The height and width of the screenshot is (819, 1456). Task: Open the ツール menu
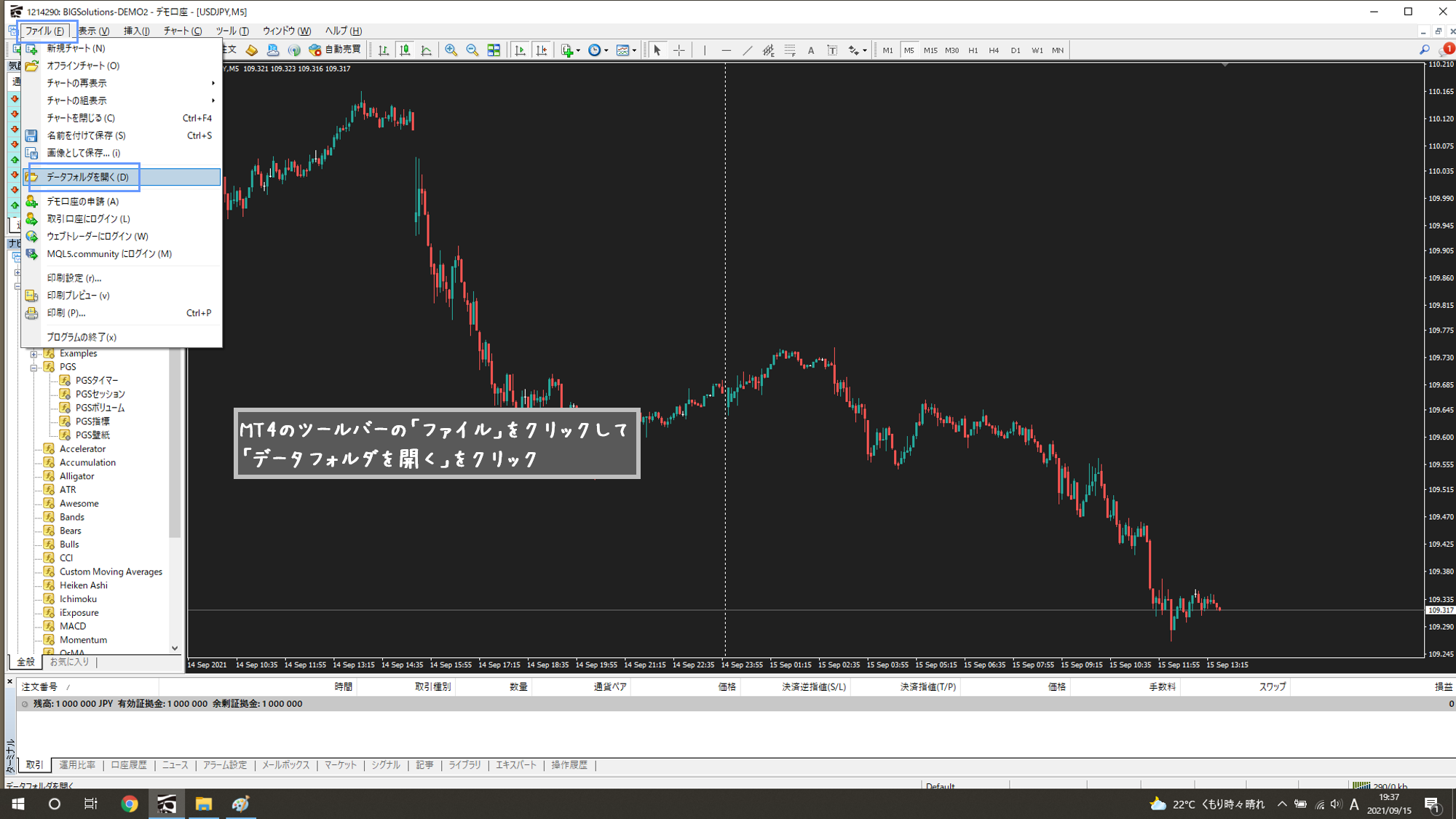click(x=232, y=31)
